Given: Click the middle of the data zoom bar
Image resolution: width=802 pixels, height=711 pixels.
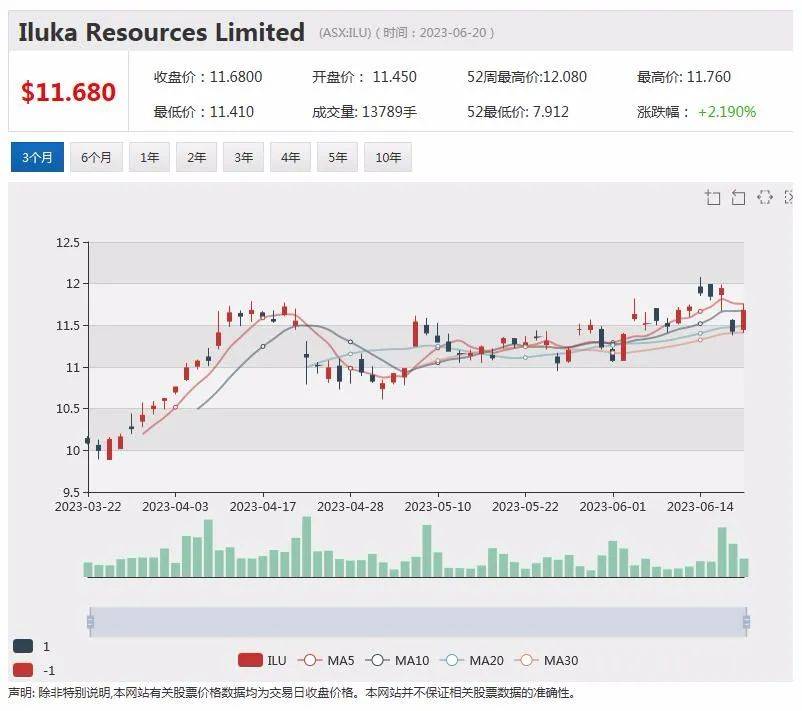Looking at the screenshot, I should [418, 622].
